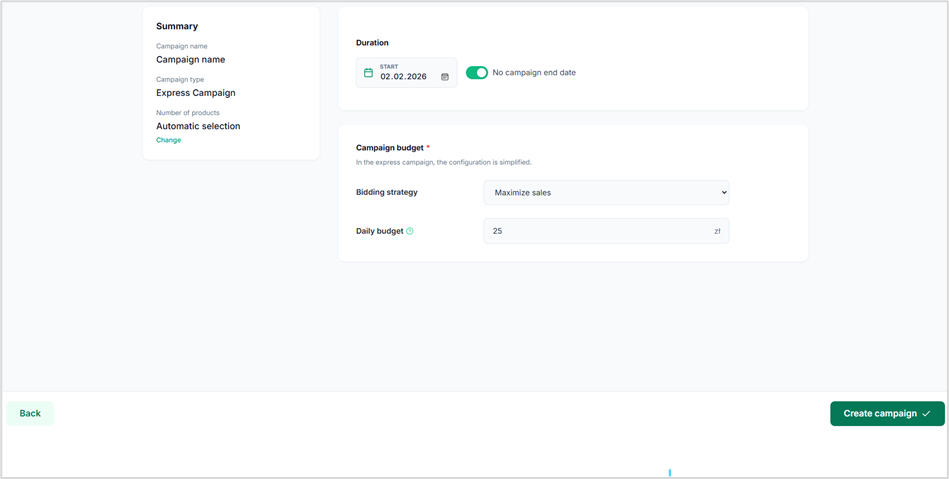Click the 'Automatic selection' products text
This screenshot has height=479, width=949.
pyautogui.click(x=198, y=126)
